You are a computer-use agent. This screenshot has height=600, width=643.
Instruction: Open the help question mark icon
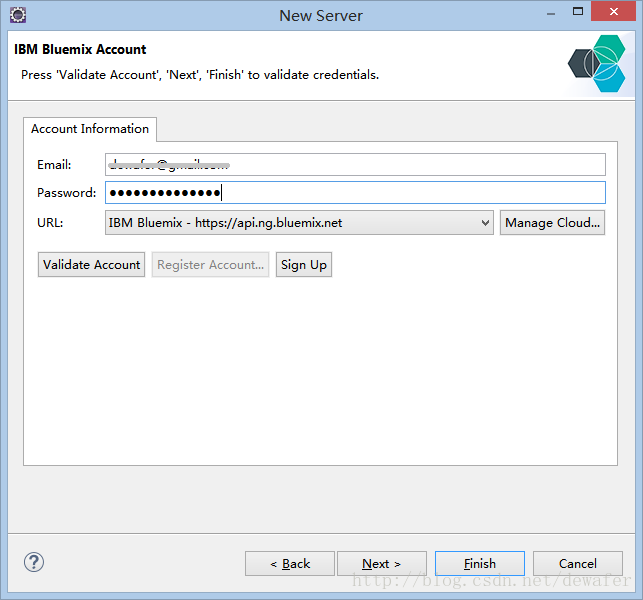coord(34,562)
